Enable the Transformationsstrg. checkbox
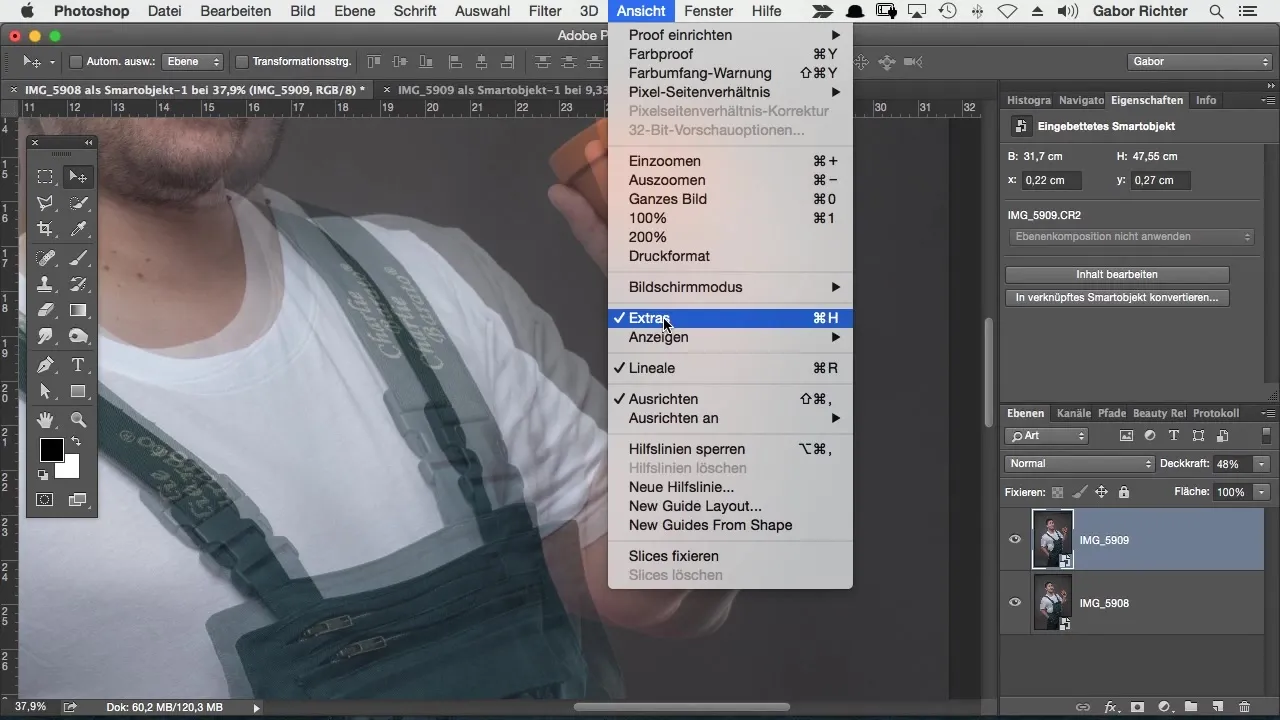The width and height of the screenshot is (1280, 720). click(241, 62)
